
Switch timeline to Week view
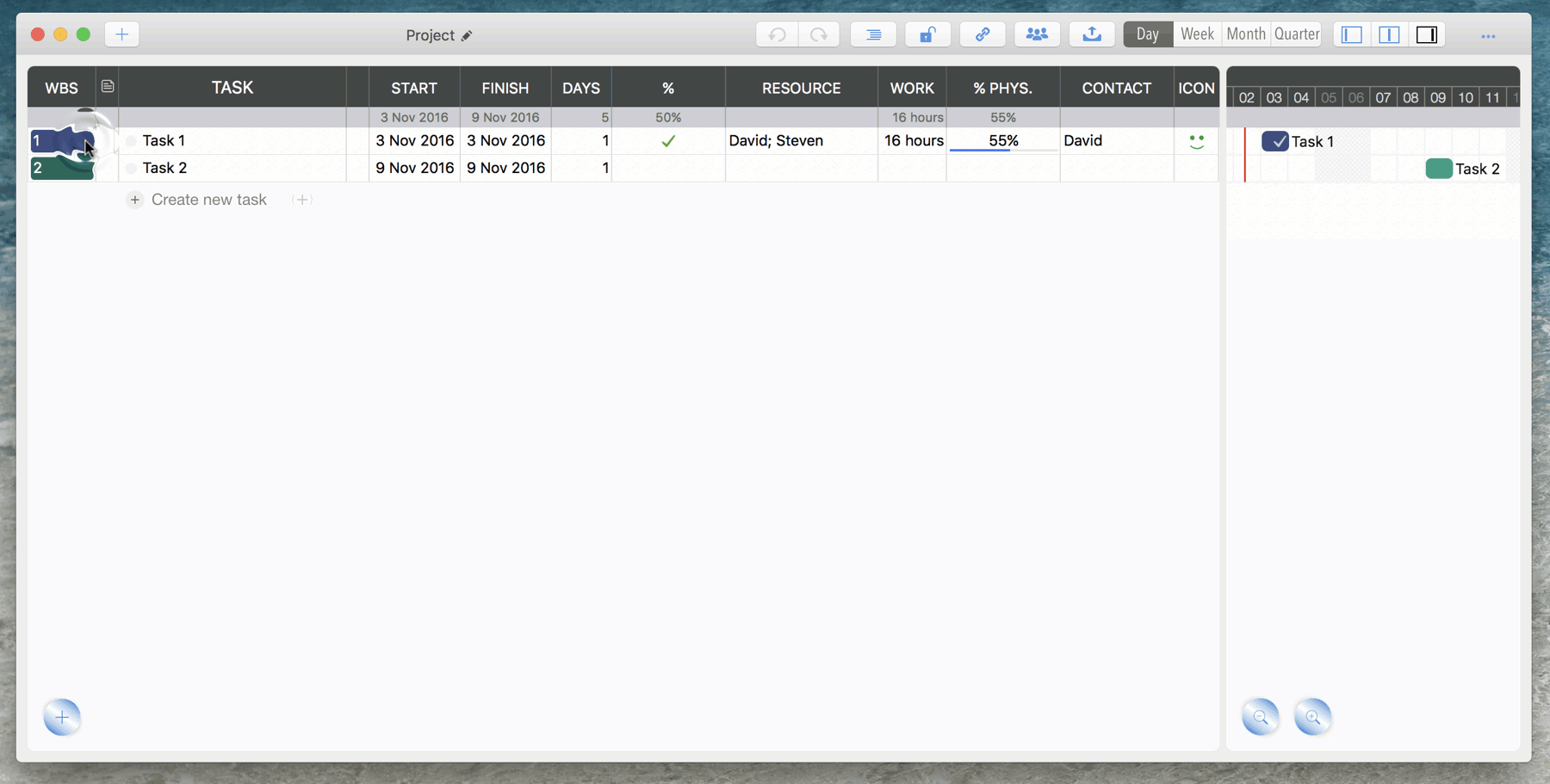pos(1197,34)
